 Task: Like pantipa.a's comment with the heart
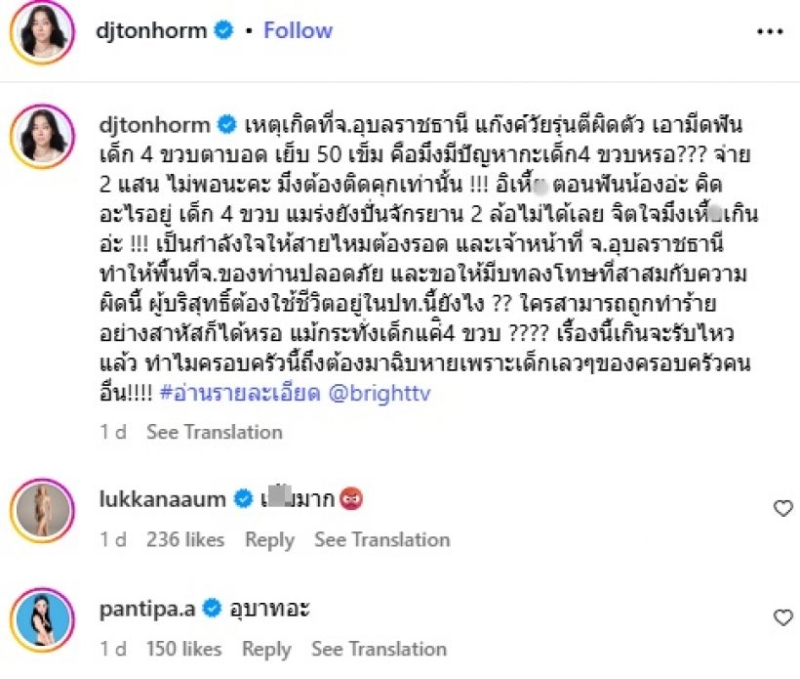[783, 618]
